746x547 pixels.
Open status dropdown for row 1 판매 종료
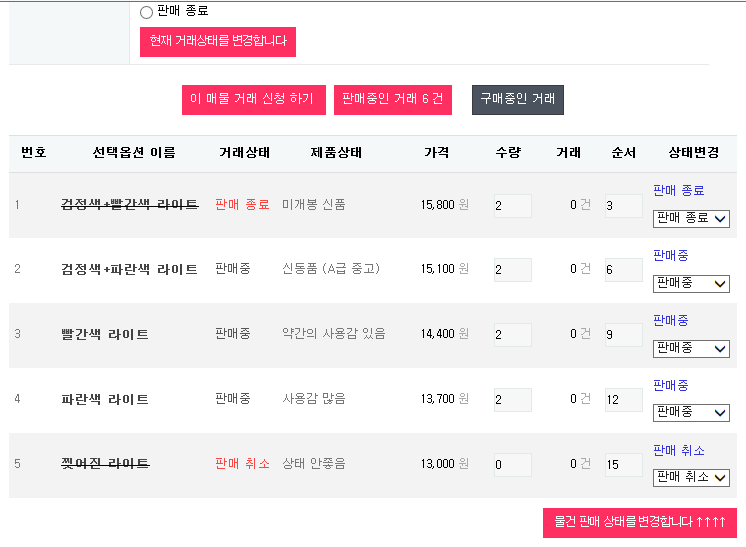click(x=691, y=218)
